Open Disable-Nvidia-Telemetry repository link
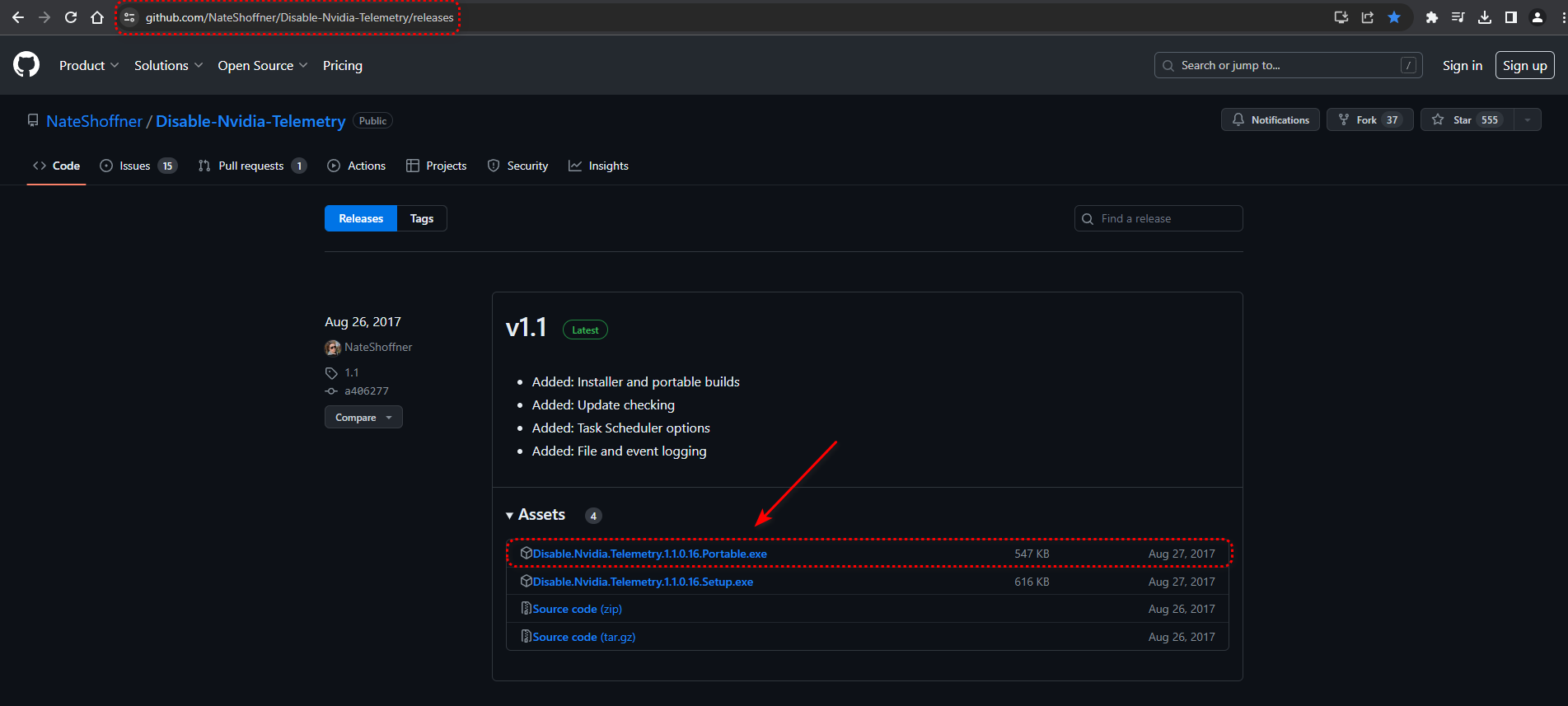The height and width of the screenshot is (706, 1568). click(x=250, y=121)
